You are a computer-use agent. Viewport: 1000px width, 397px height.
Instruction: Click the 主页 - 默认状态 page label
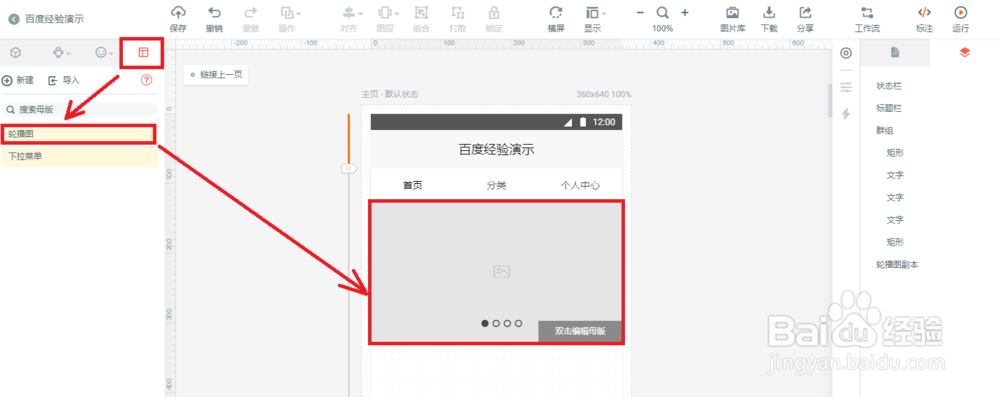tap(390, 94)
